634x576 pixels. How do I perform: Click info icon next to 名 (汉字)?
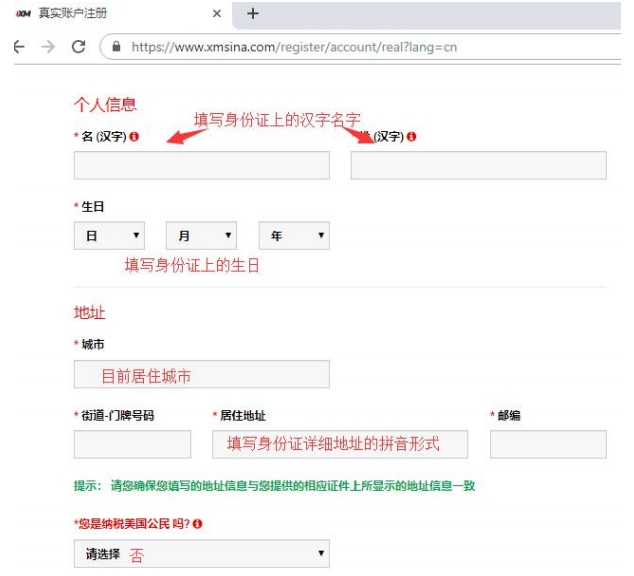pos(134,137)
